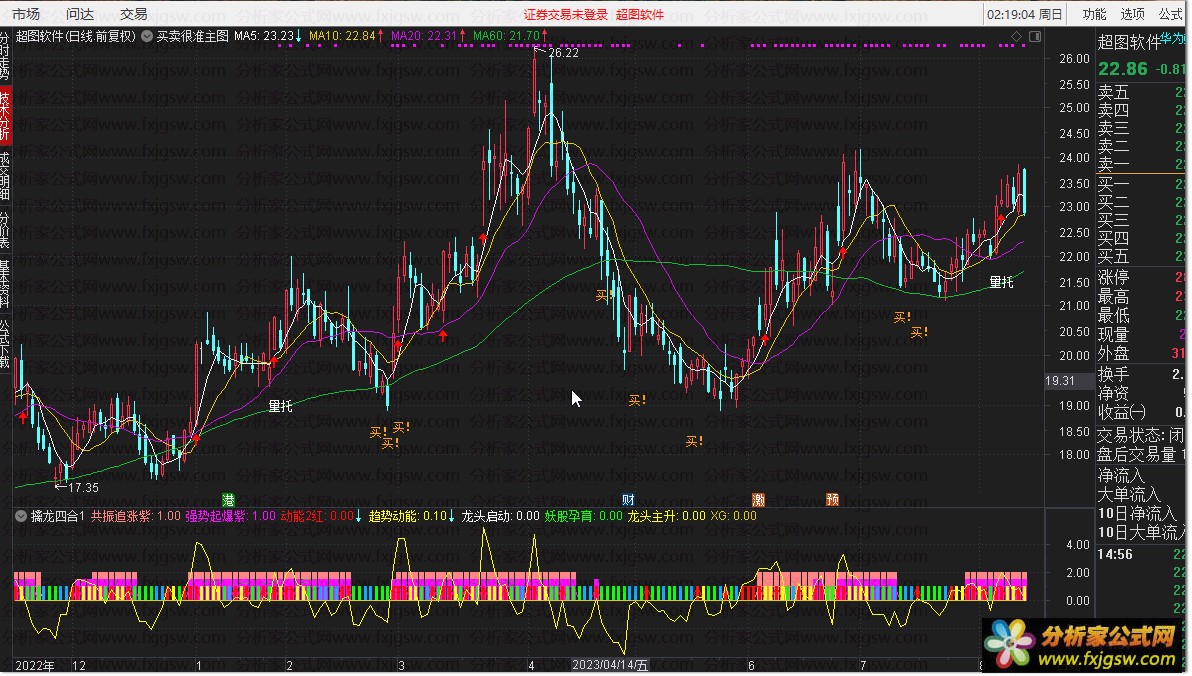Click the 17.35 low price label
The height and width of the screenshot is (676, 1192).
[84, 488]
